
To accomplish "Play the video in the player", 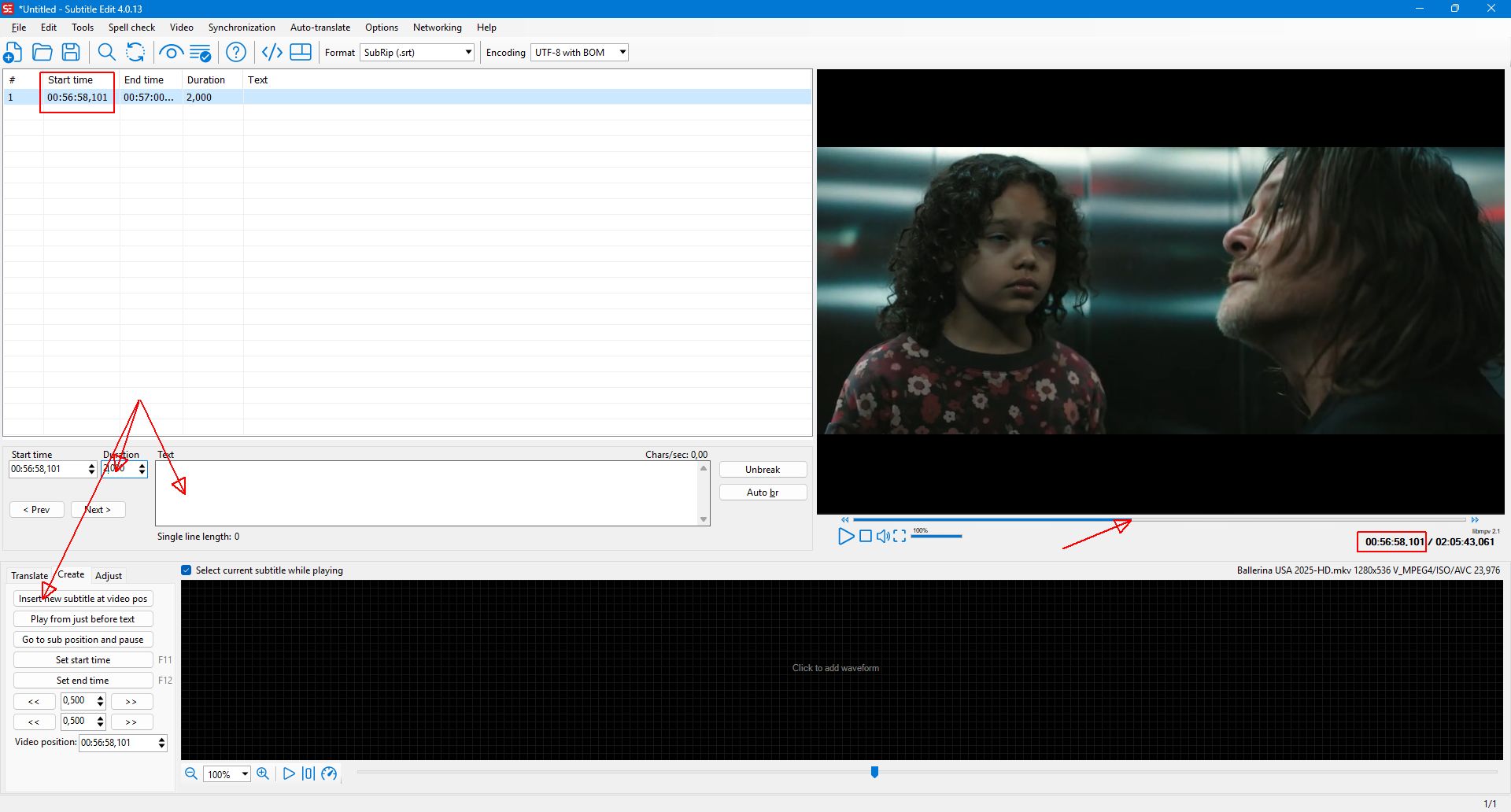I will tap(846, 536).
